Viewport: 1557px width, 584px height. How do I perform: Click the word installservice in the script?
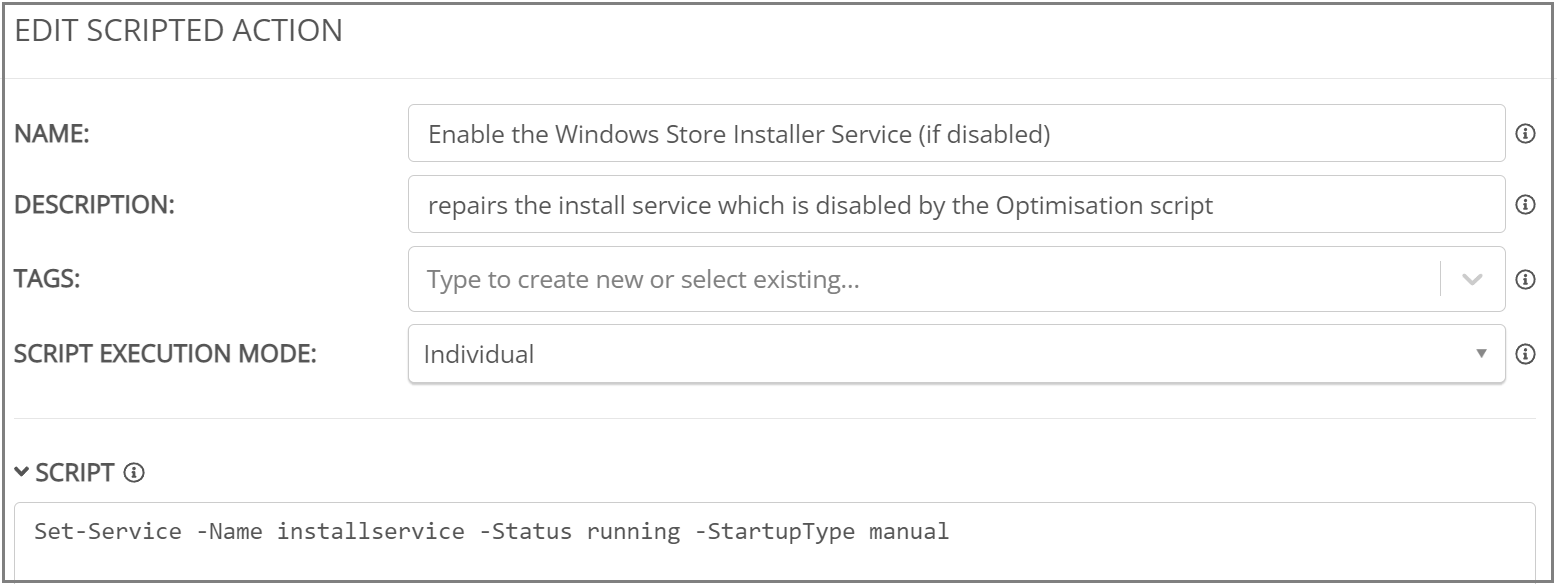coord(370,532)
